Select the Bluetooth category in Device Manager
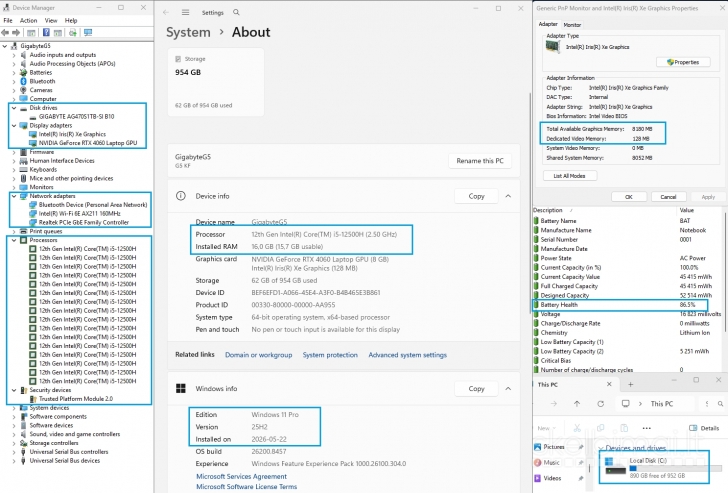The width and height of the screenshot is (728, 493). pyautogui.click(x=42, y=81)
